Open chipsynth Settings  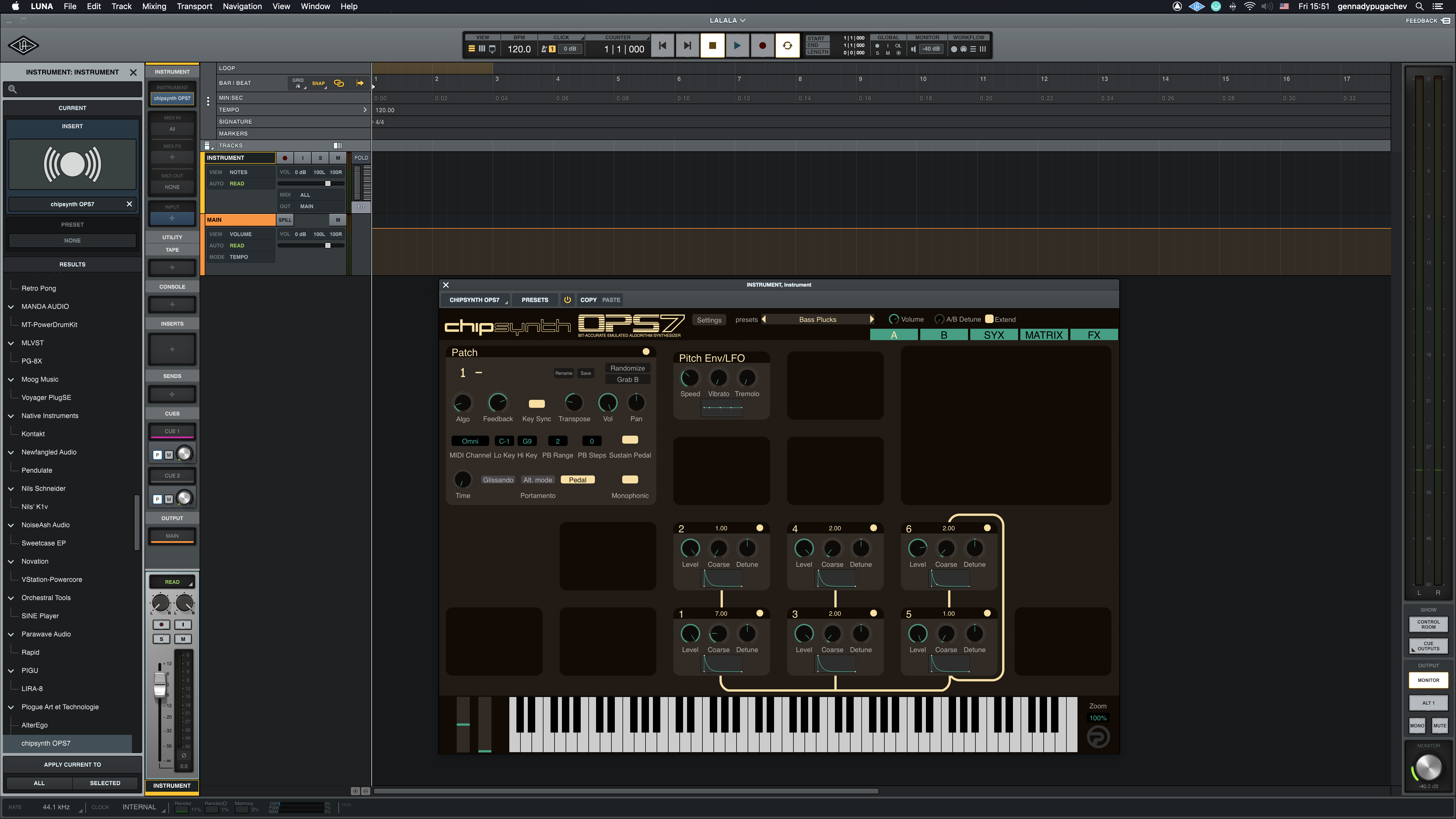click(709, 320)
